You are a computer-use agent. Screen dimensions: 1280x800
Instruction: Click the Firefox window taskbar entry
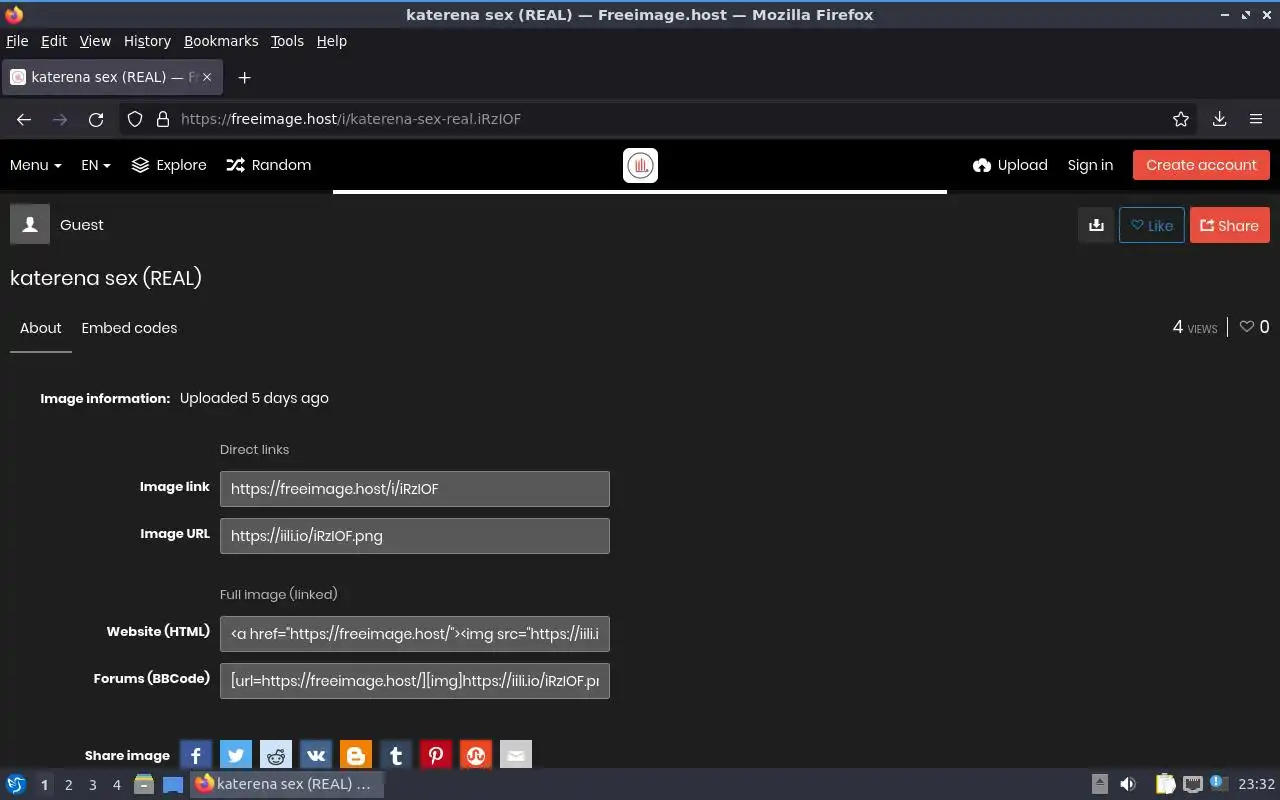[x=287, y=784]
